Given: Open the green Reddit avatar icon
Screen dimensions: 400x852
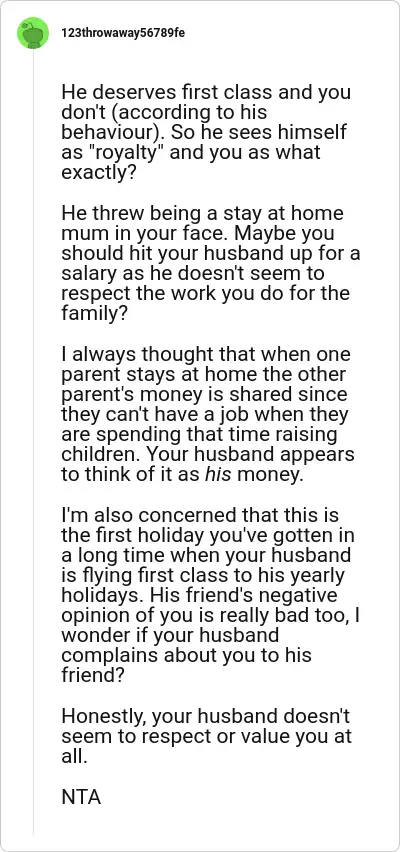Looking at the screenshot, I should click(33, 33).
